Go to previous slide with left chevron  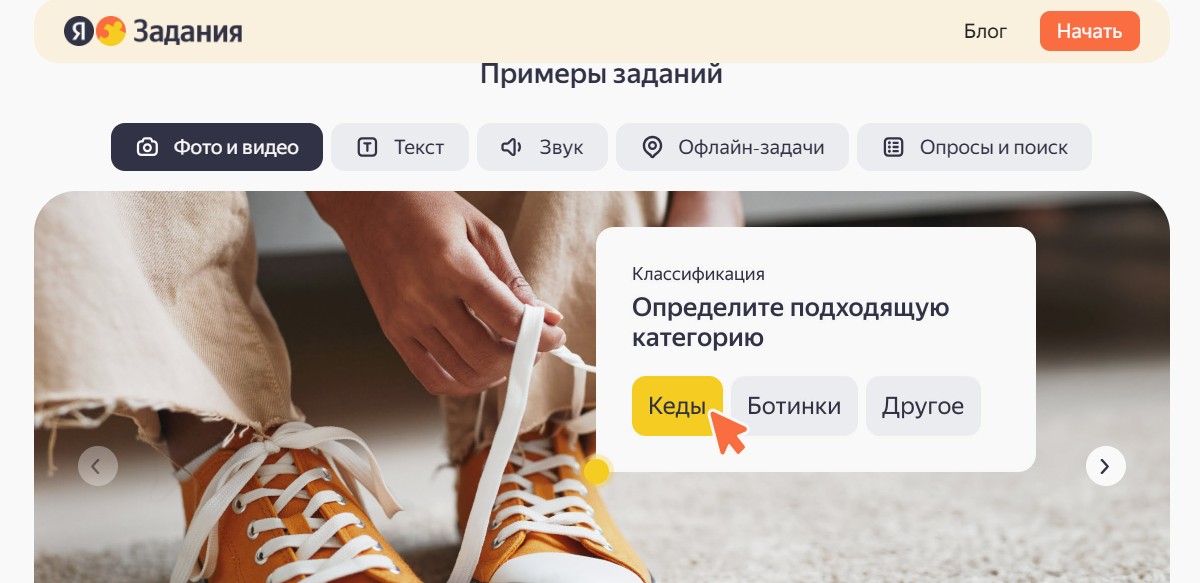point(98,466)
